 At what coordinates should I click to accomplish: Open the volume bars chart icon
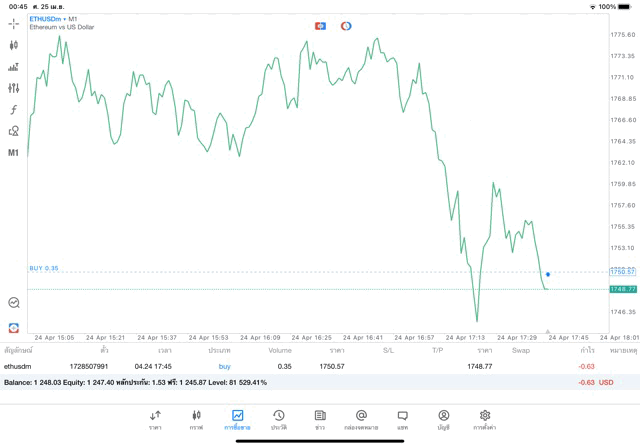click(13, 67)
